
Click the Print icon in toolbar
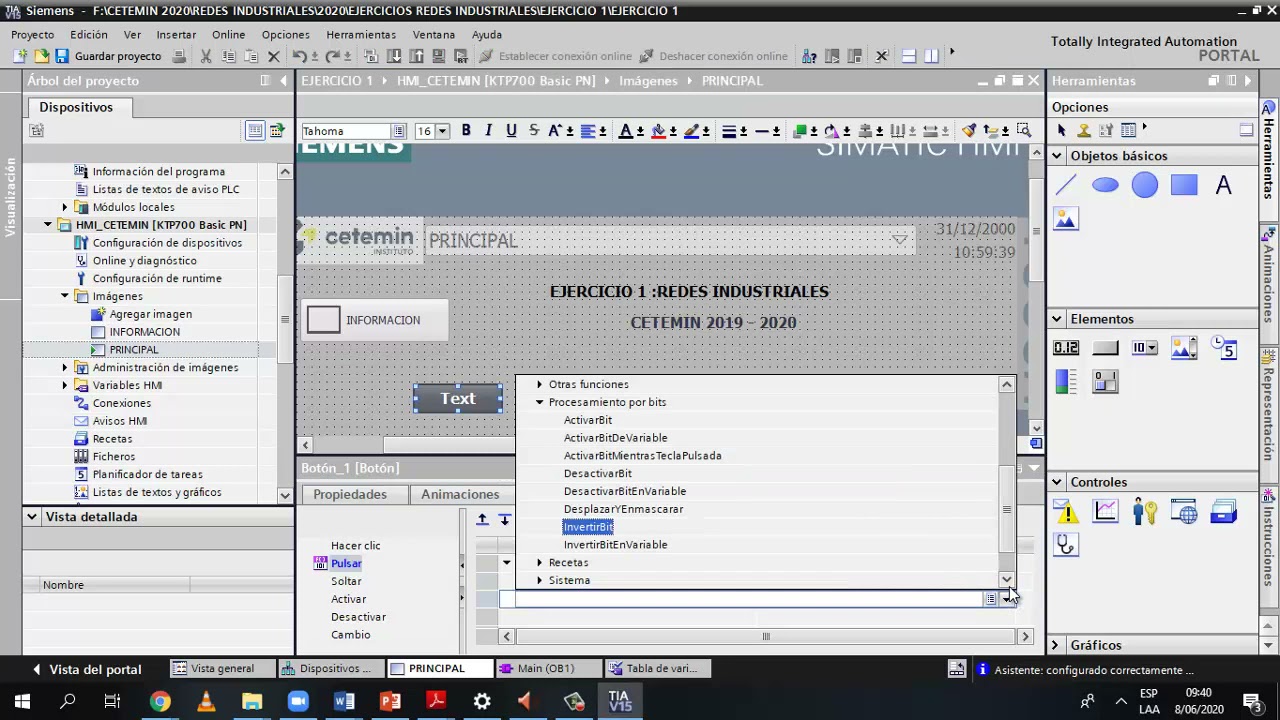pos(179,56)
